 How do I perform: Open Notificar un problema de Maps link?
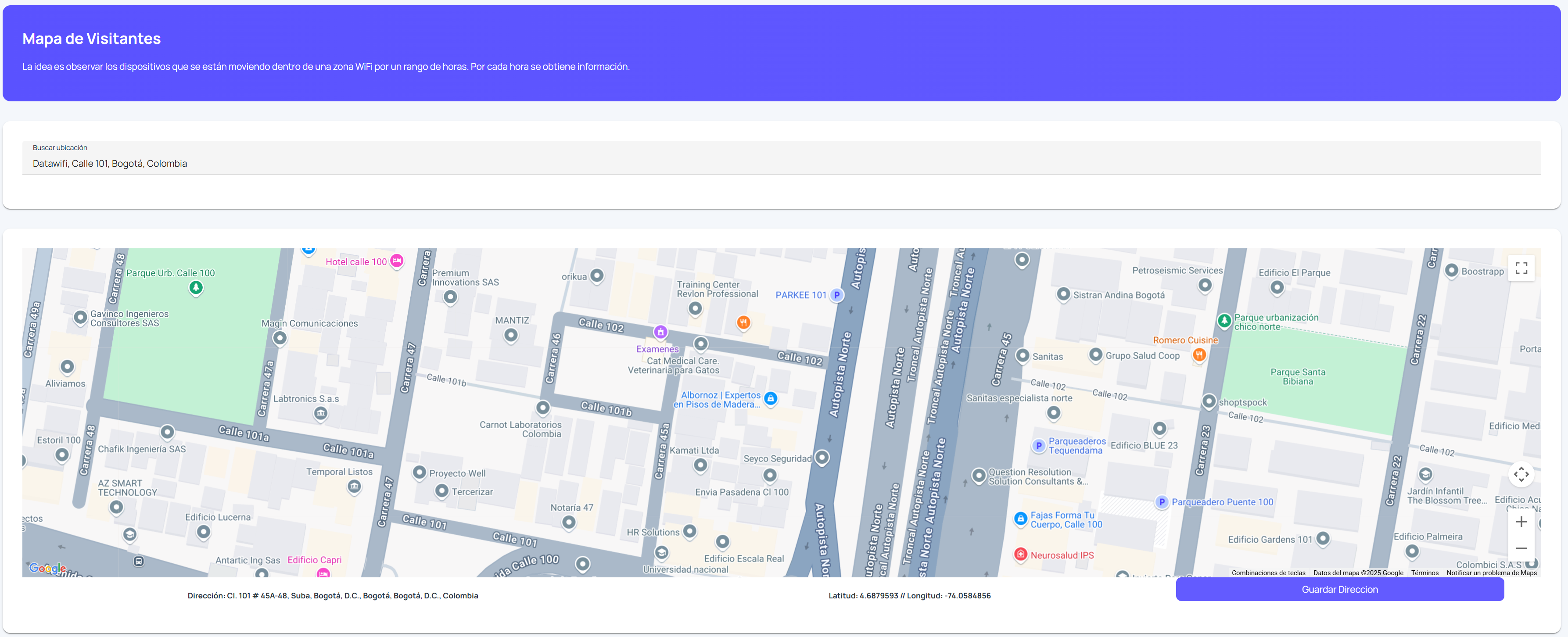click(1491, 573)
